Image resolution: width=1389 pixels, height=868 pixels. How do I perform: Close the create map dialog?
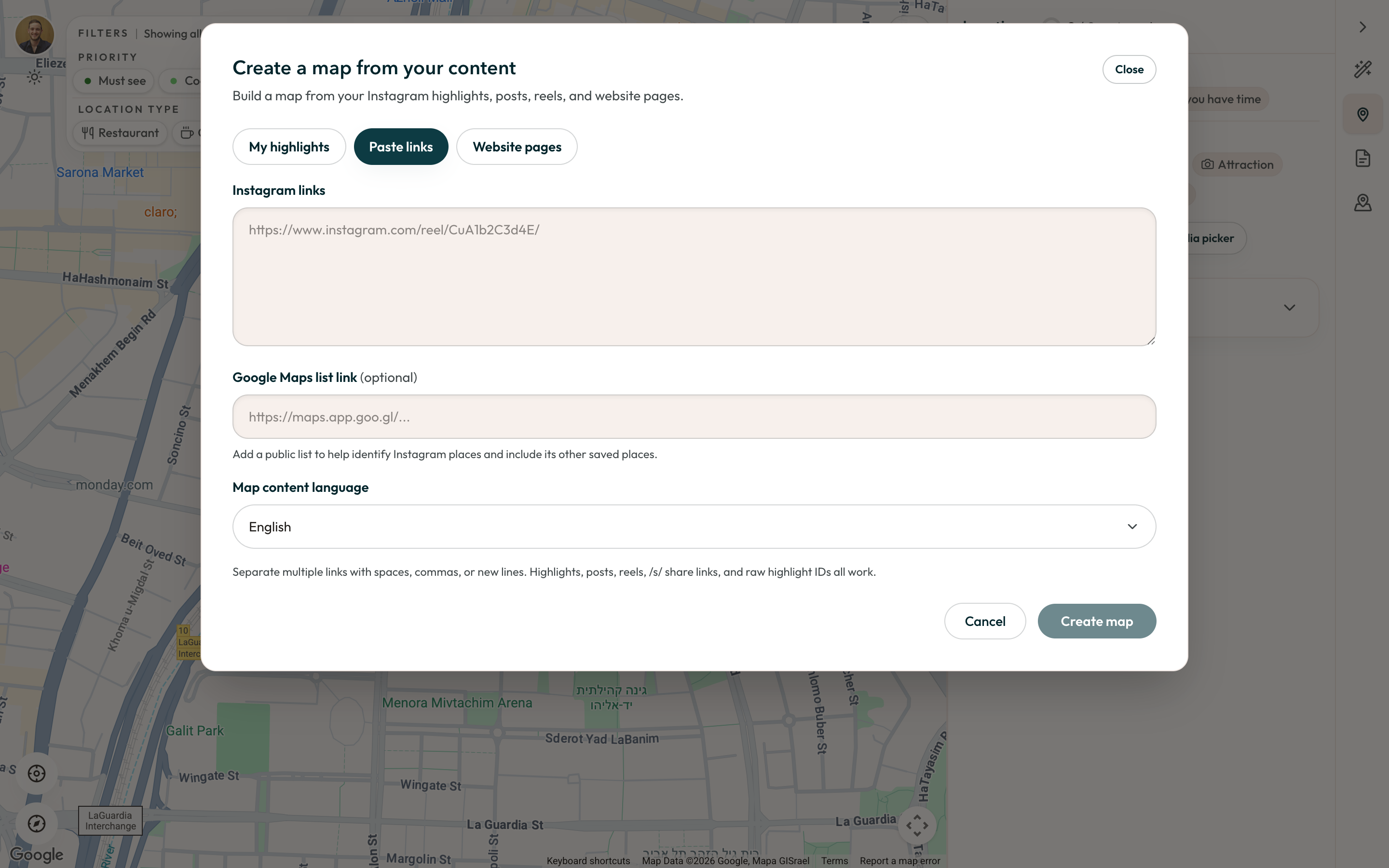pos(1129,69)
